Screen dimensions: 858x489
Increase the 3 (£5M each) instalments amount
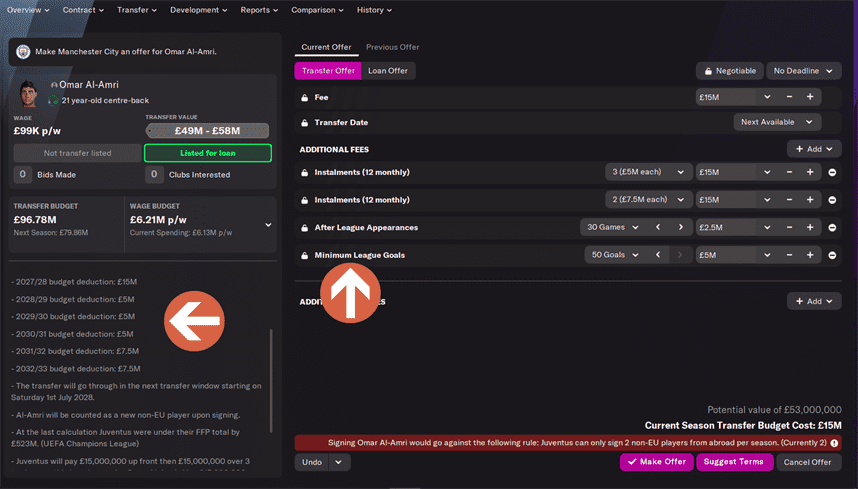[810, 172]
